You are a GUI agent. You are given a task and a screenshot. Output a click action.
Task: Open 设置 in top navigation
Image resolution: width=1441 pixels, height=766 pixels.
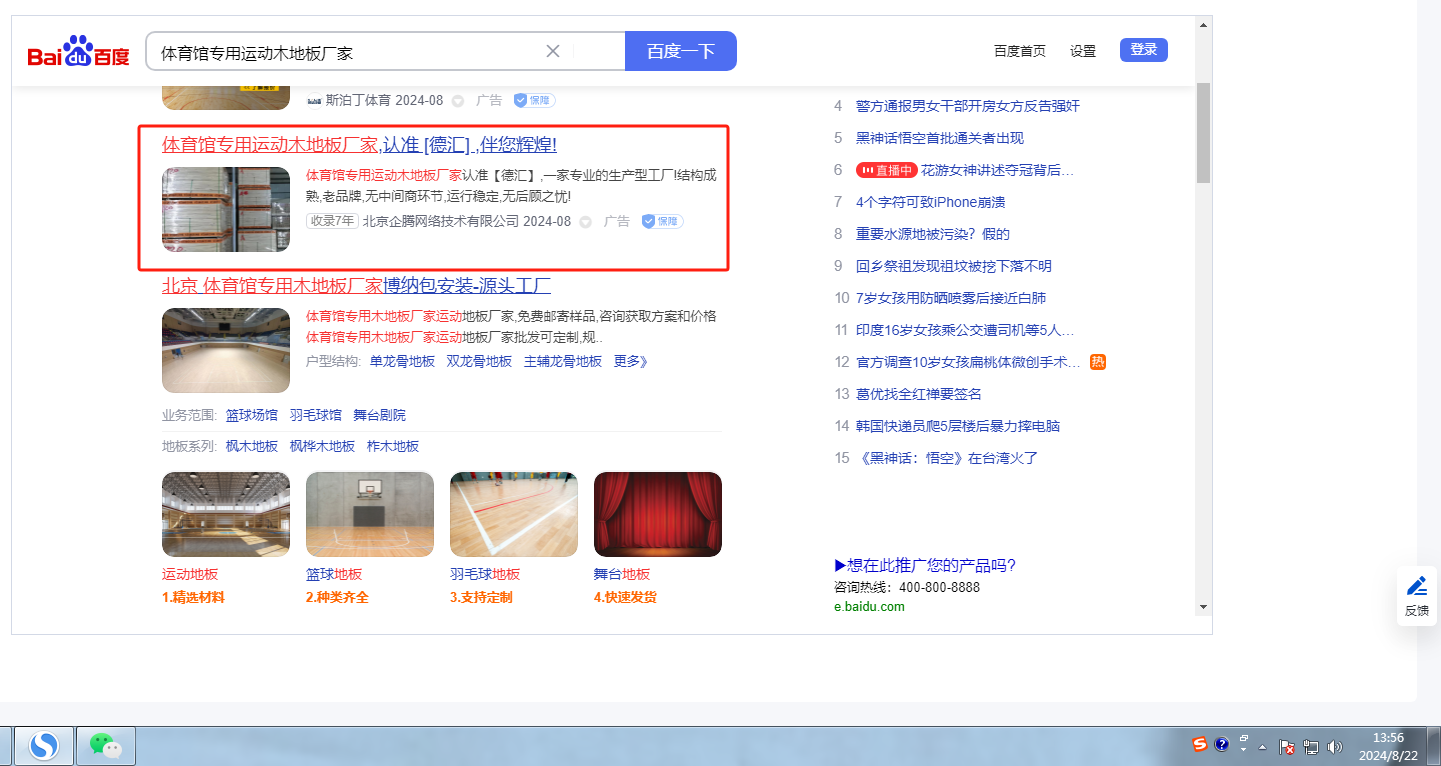click(x=1082, y=51)
